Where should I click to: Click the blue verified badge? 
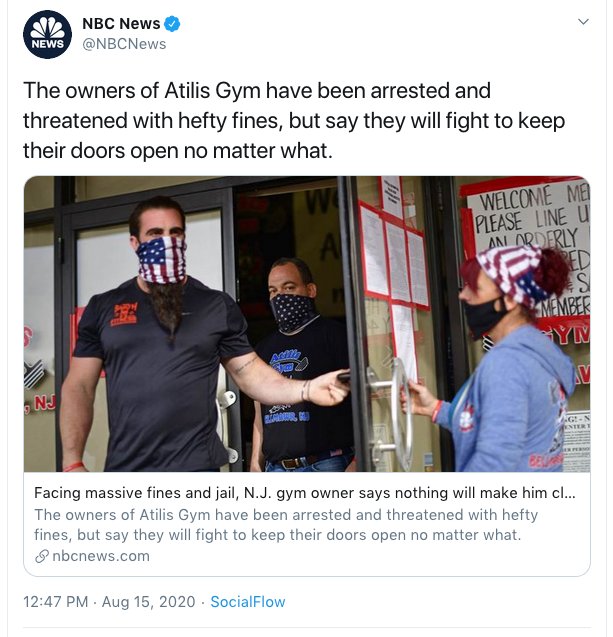click(172, 24)
